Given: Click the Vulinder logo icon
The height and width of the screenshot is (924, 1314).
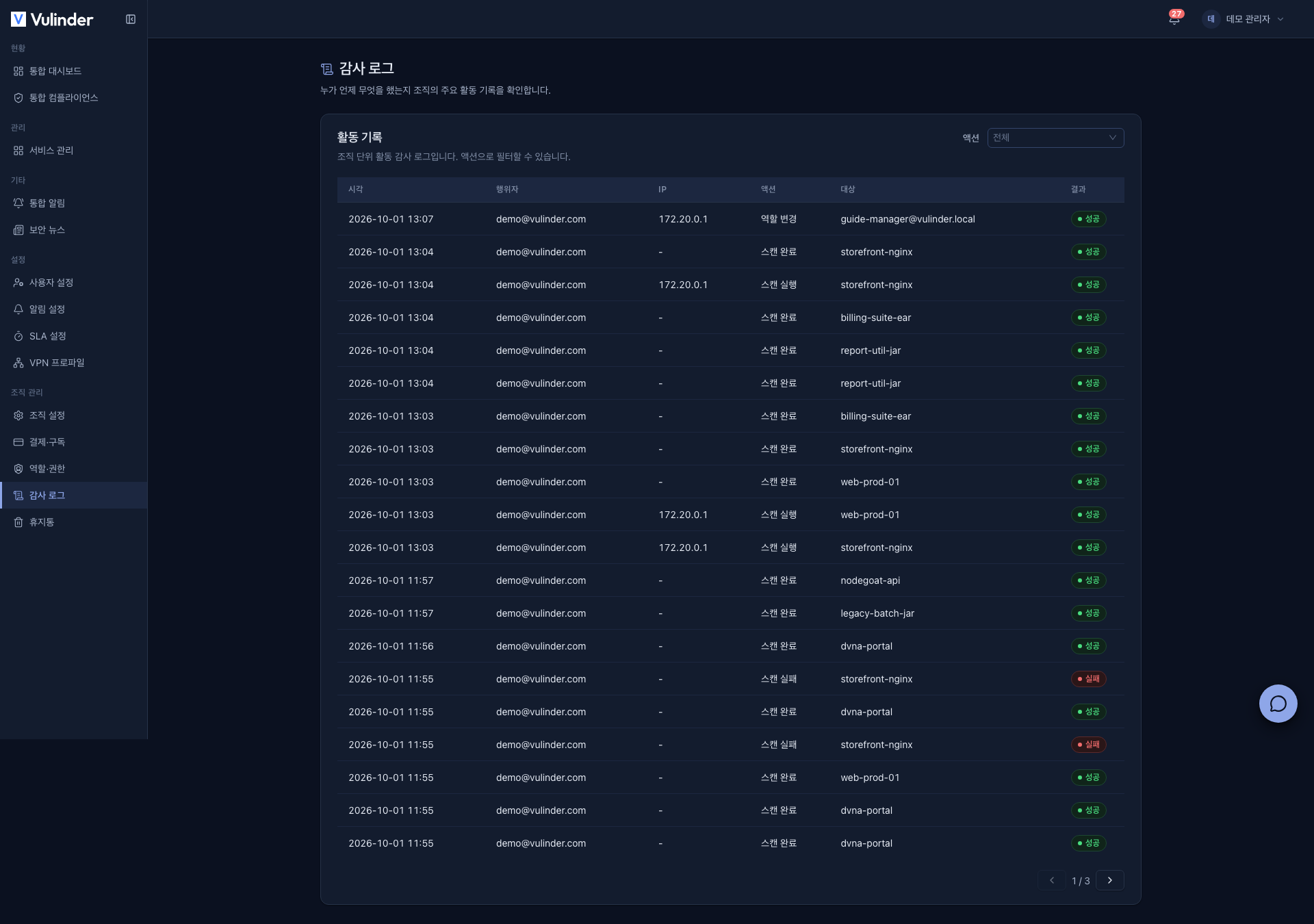Looking at the screenshot, I should point(18,19).
